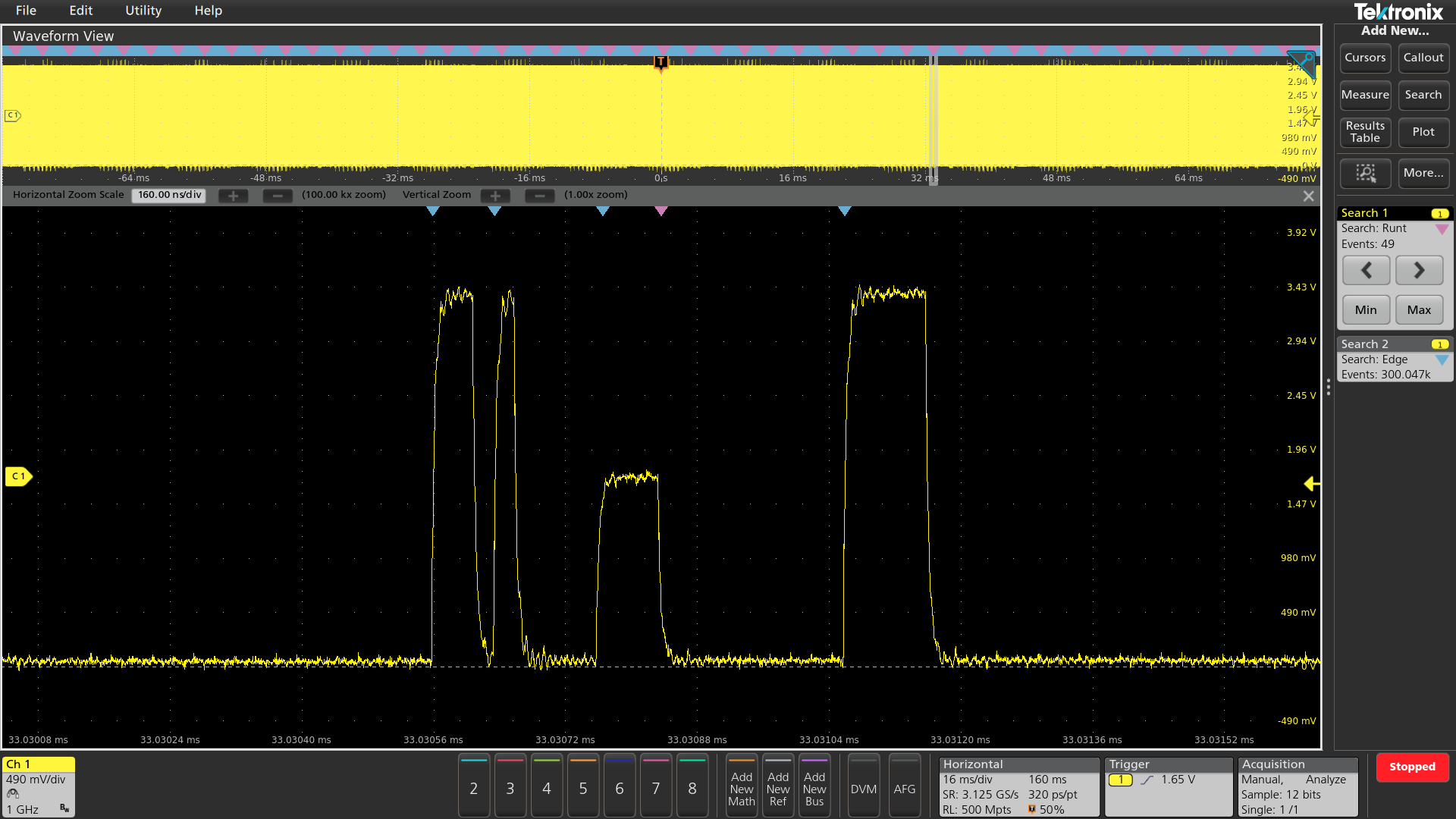Open the Results Table
The width and height of the screenshot is (1456, 819).
(x=1365, y=132)
